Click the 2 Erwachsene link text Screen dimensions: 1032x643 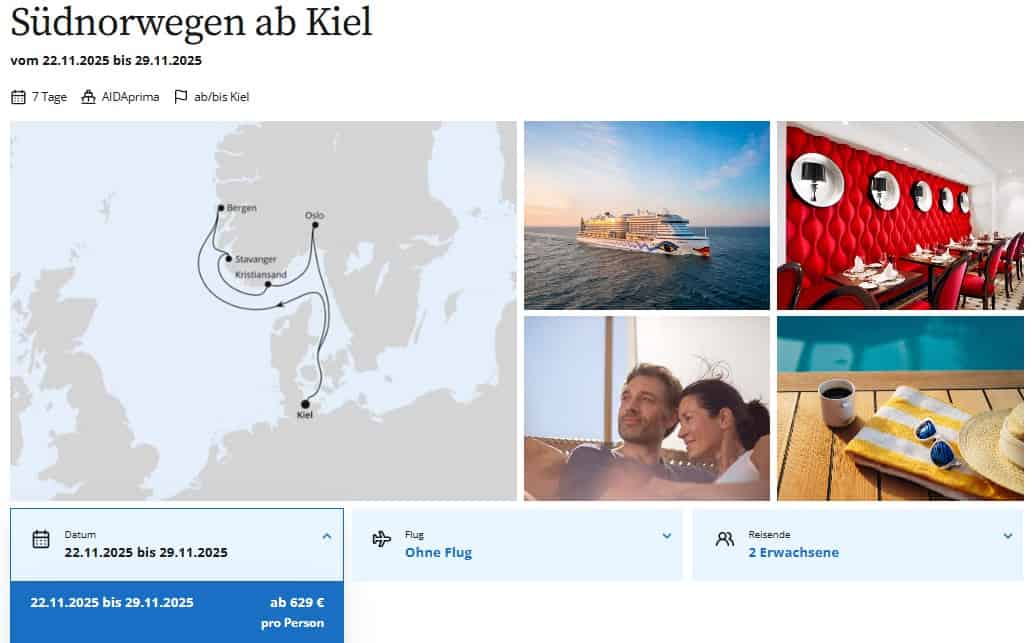(794, 553)
